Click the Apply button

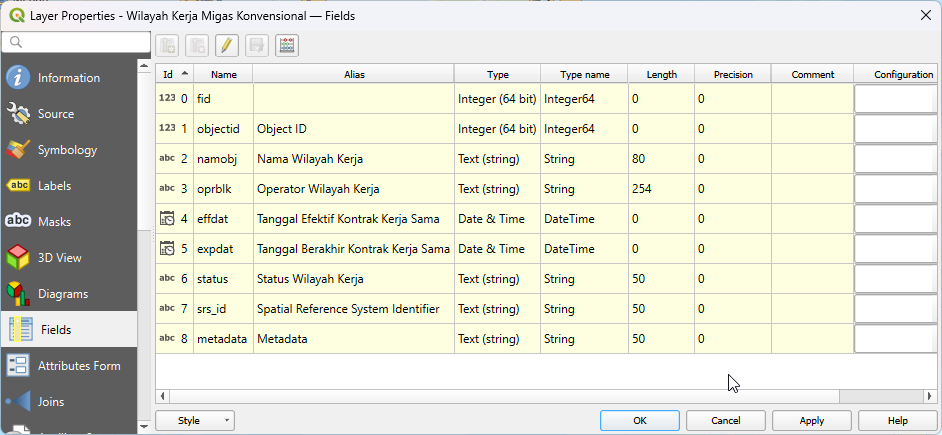pyautogui.click(x=811, y=421)
